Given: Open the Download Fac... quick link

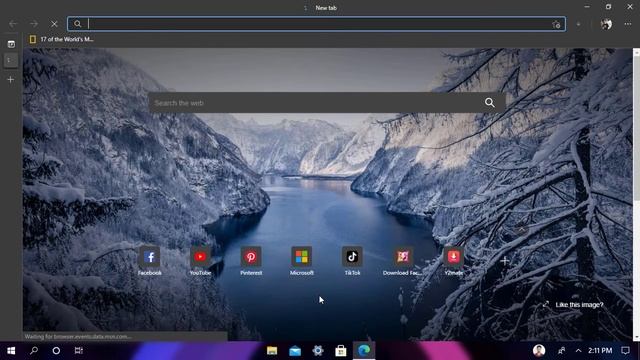Looking at the screenshot, I should pos(402,261).
